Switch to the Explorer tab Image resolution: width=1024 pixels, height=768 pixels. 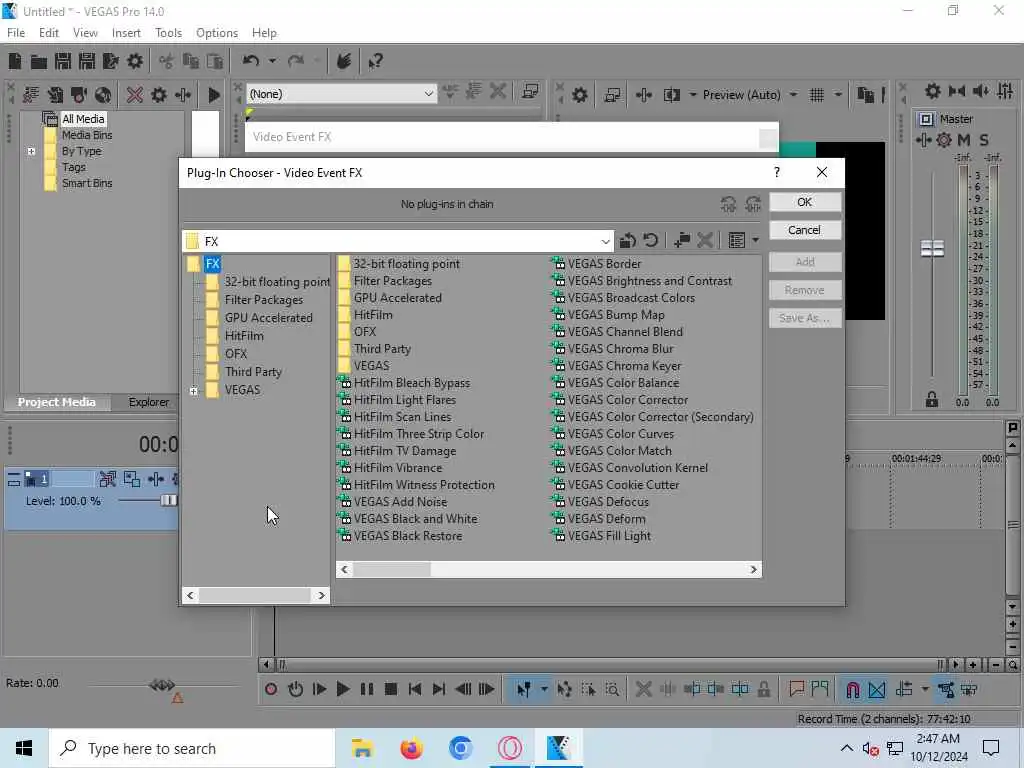[149, 402]
